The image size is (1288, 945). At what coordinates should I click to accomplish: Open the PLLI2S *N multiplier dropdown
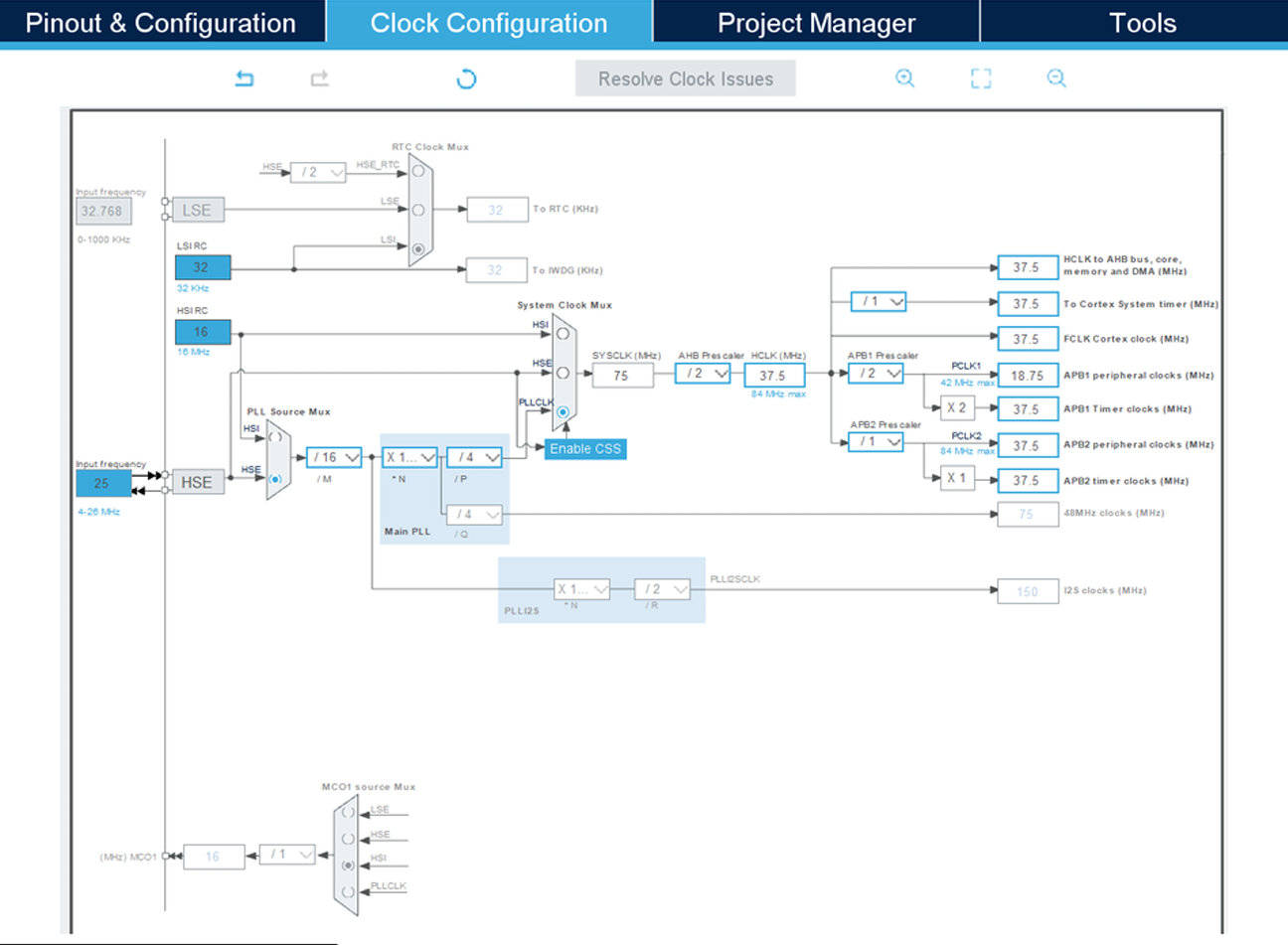pos(581,589)
